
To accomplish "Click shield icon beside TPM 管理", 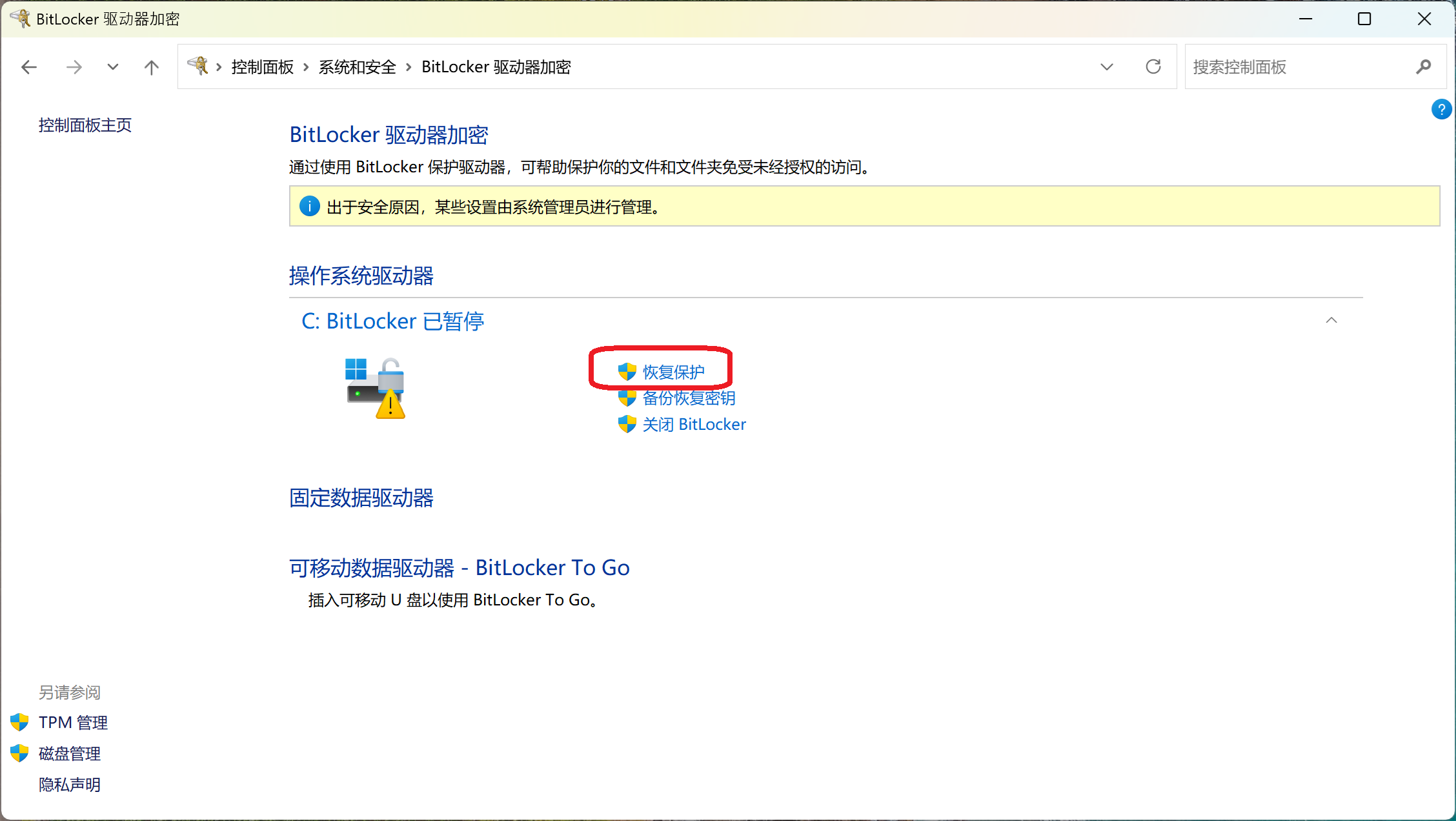I will (19, 722).
